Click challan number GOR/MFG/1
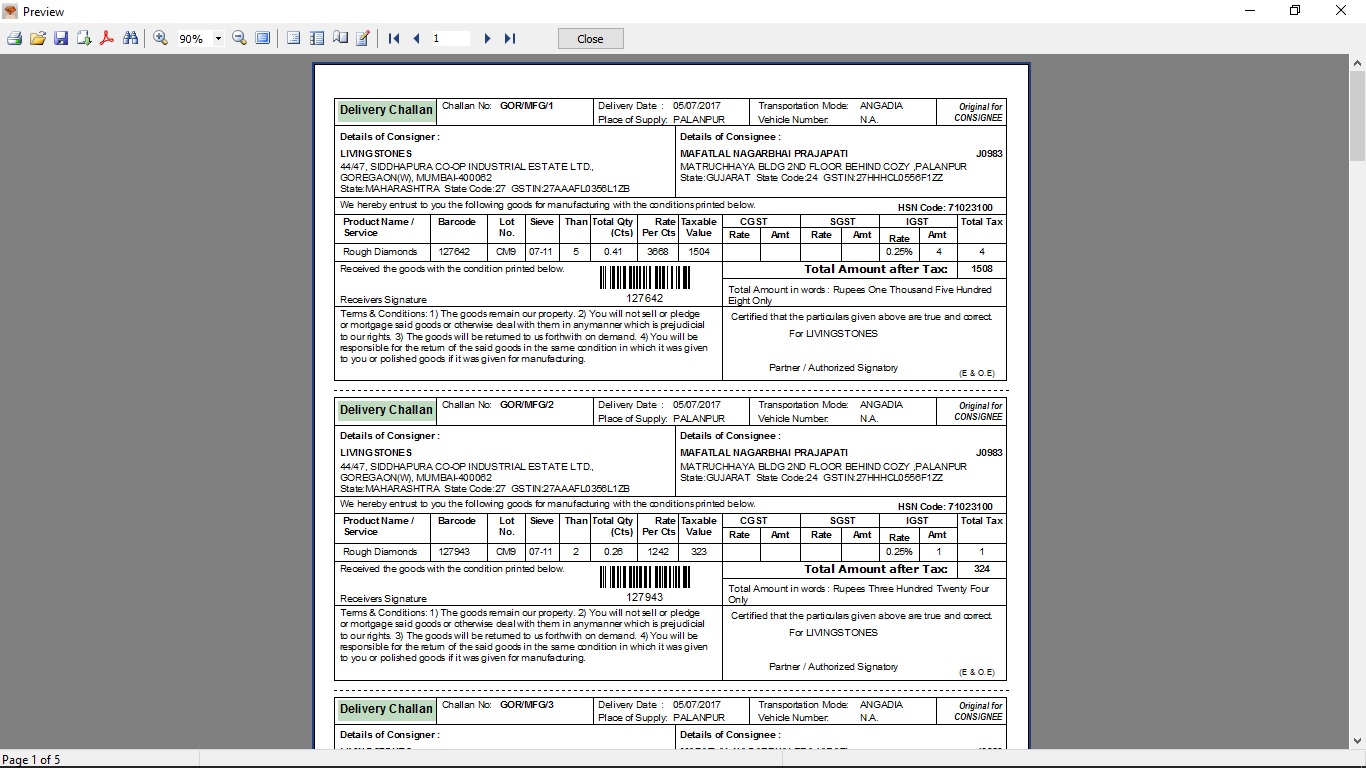The width and height of the screenshot is (1366, 768). [526, 105]
